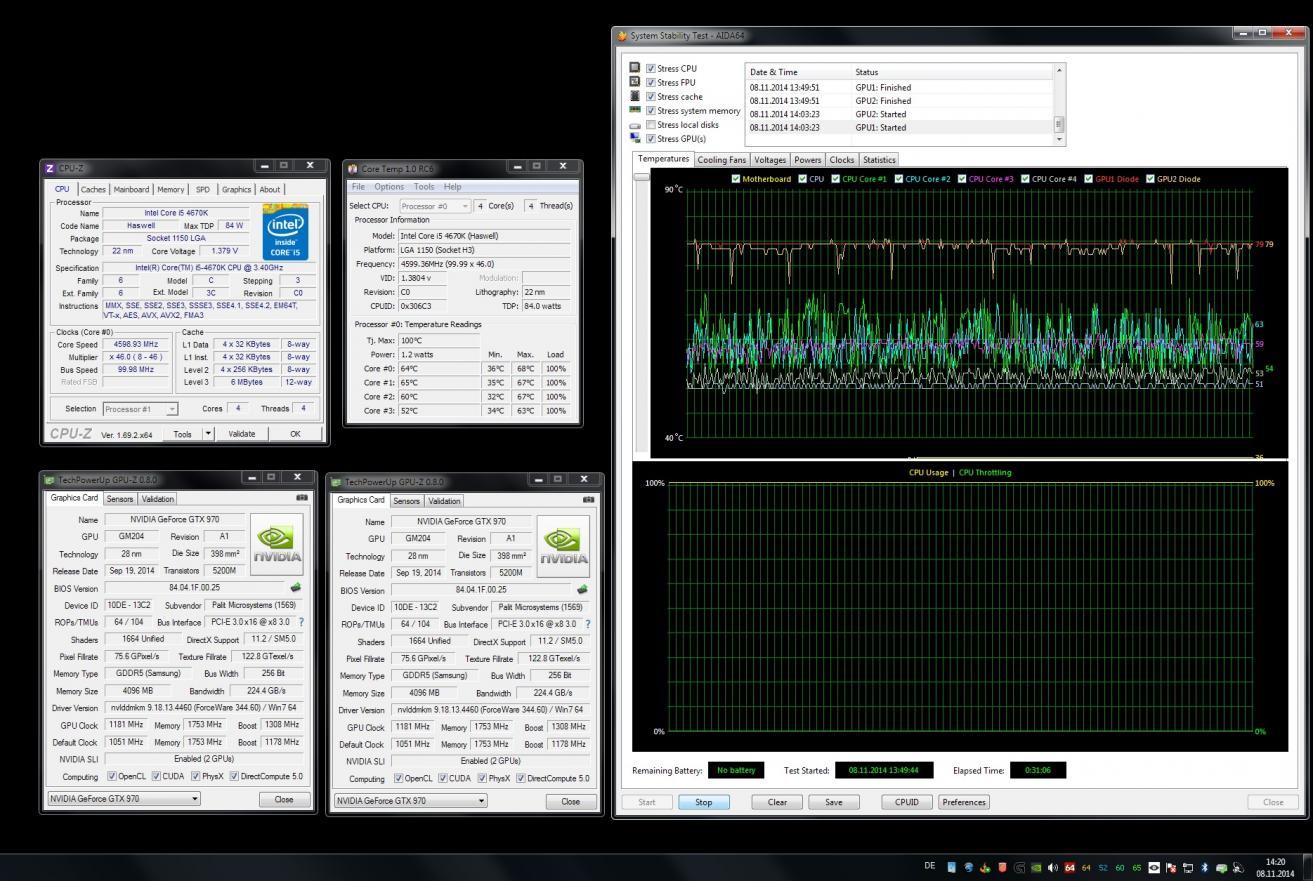
Task: Open Validation tab in right GPU-Z window
Action: pyautogui.click(x=443, y=500)
